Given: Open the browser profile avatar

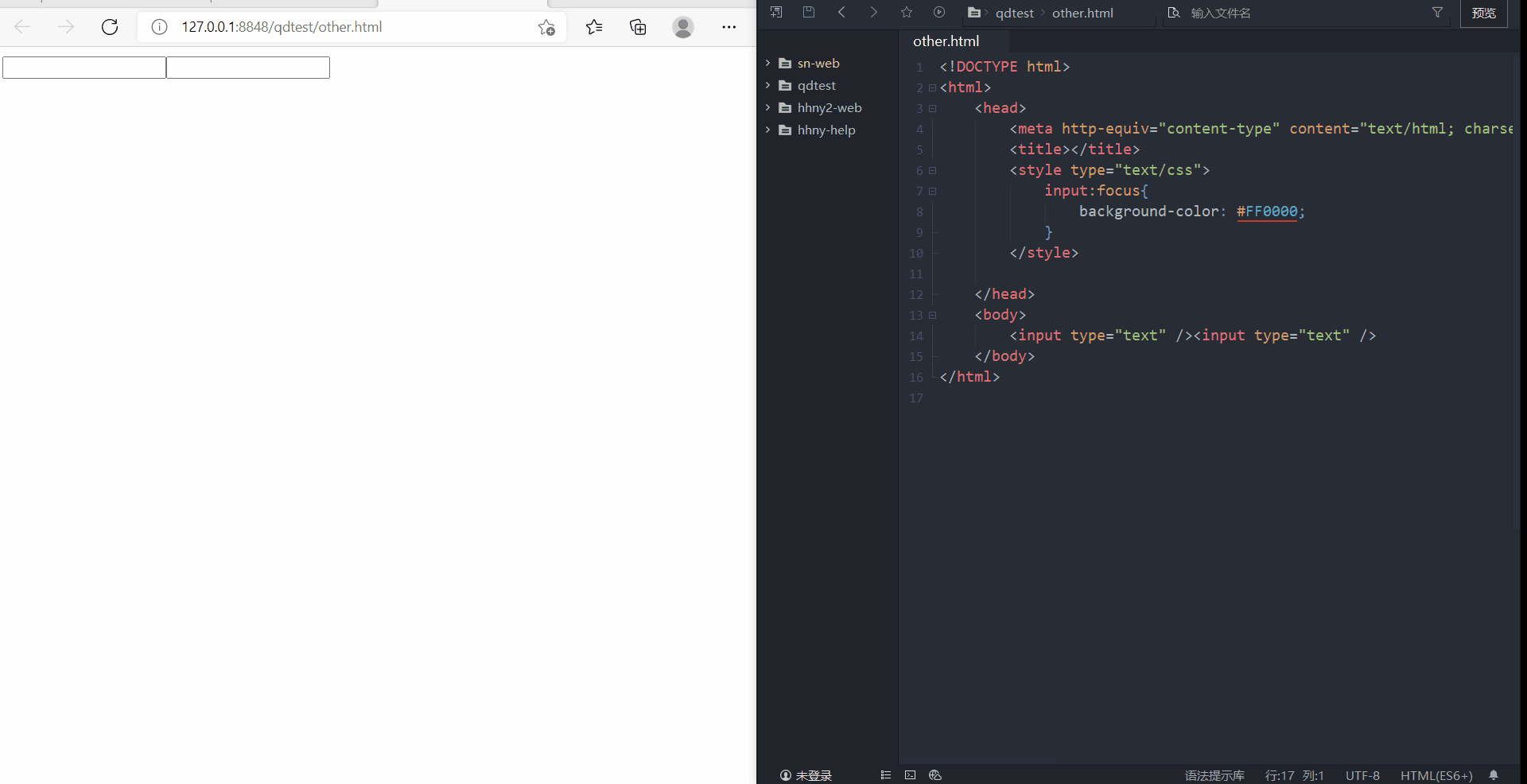Looking at the screenshot, I should click(683, 27).
